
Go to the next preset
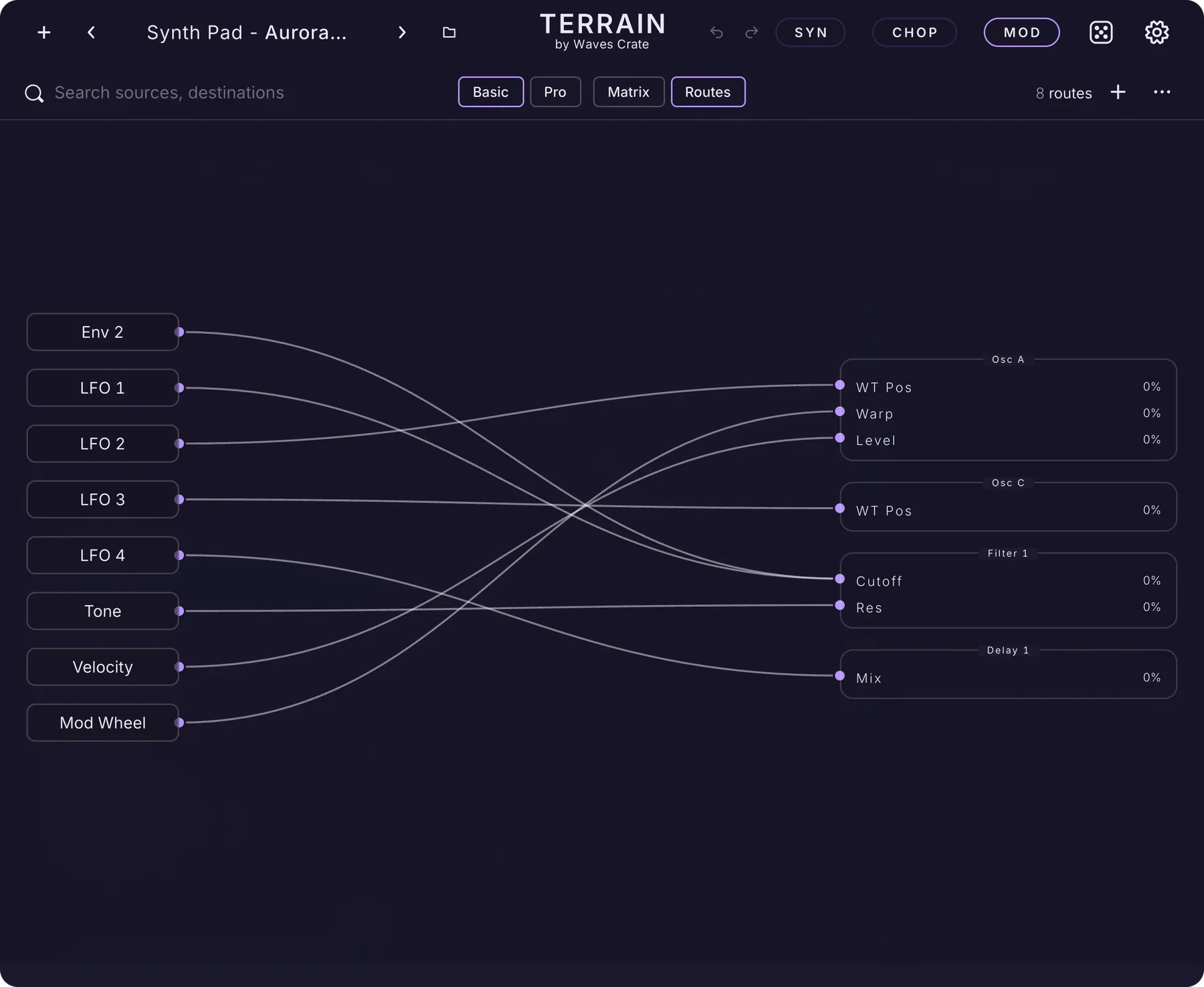(402, 32)
